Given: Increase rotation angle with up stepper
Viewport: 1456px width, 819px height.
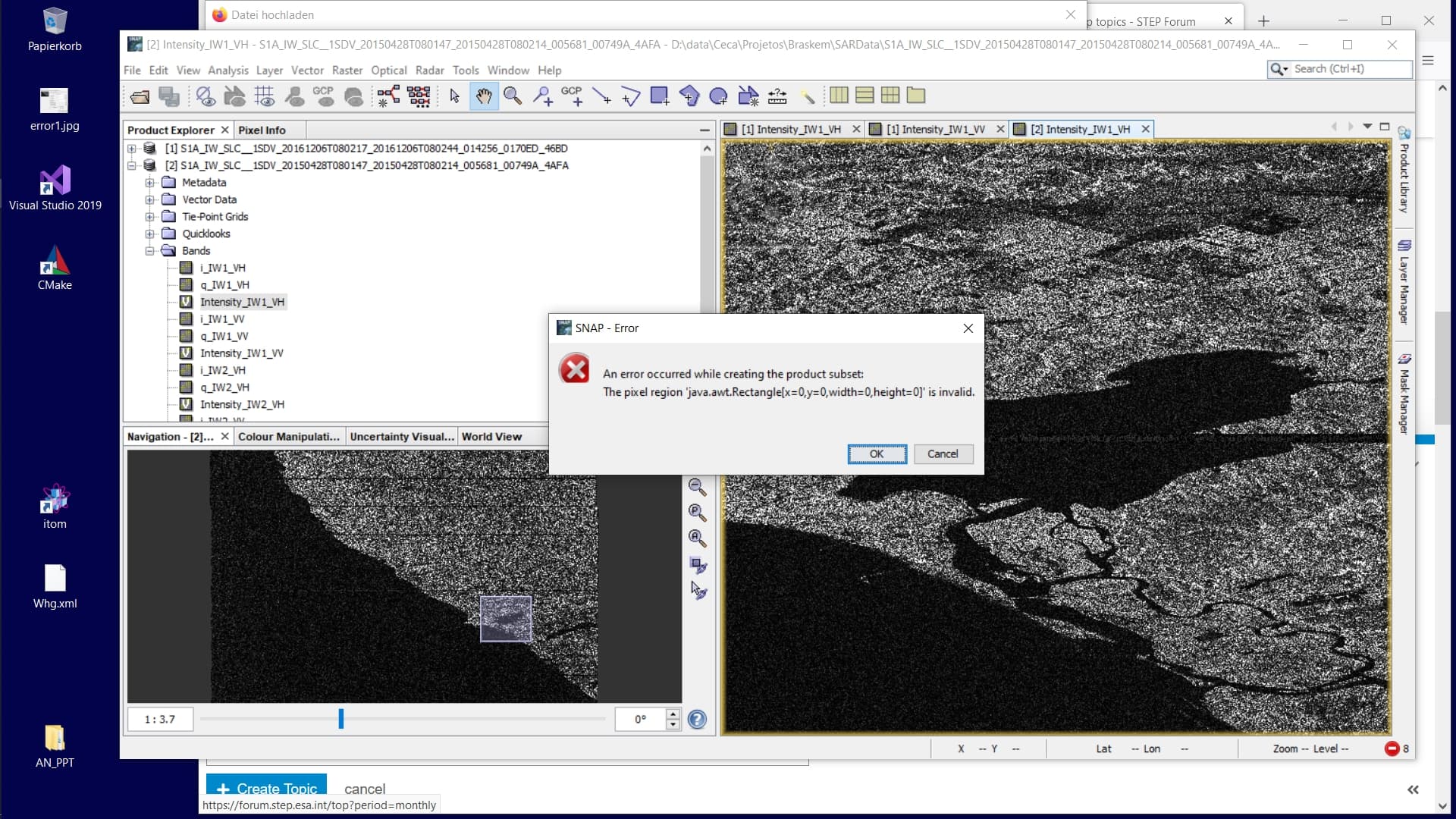Looking at the screenshot, I should click(x=673, y=714).
